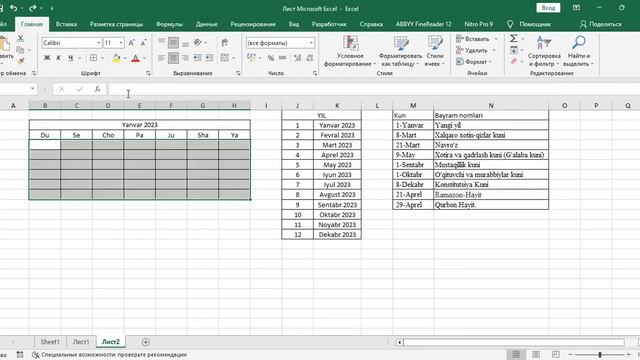Decrease font size with smaller A icon
This screenshot has width=640, height=360.
click(x=143, y=43)
